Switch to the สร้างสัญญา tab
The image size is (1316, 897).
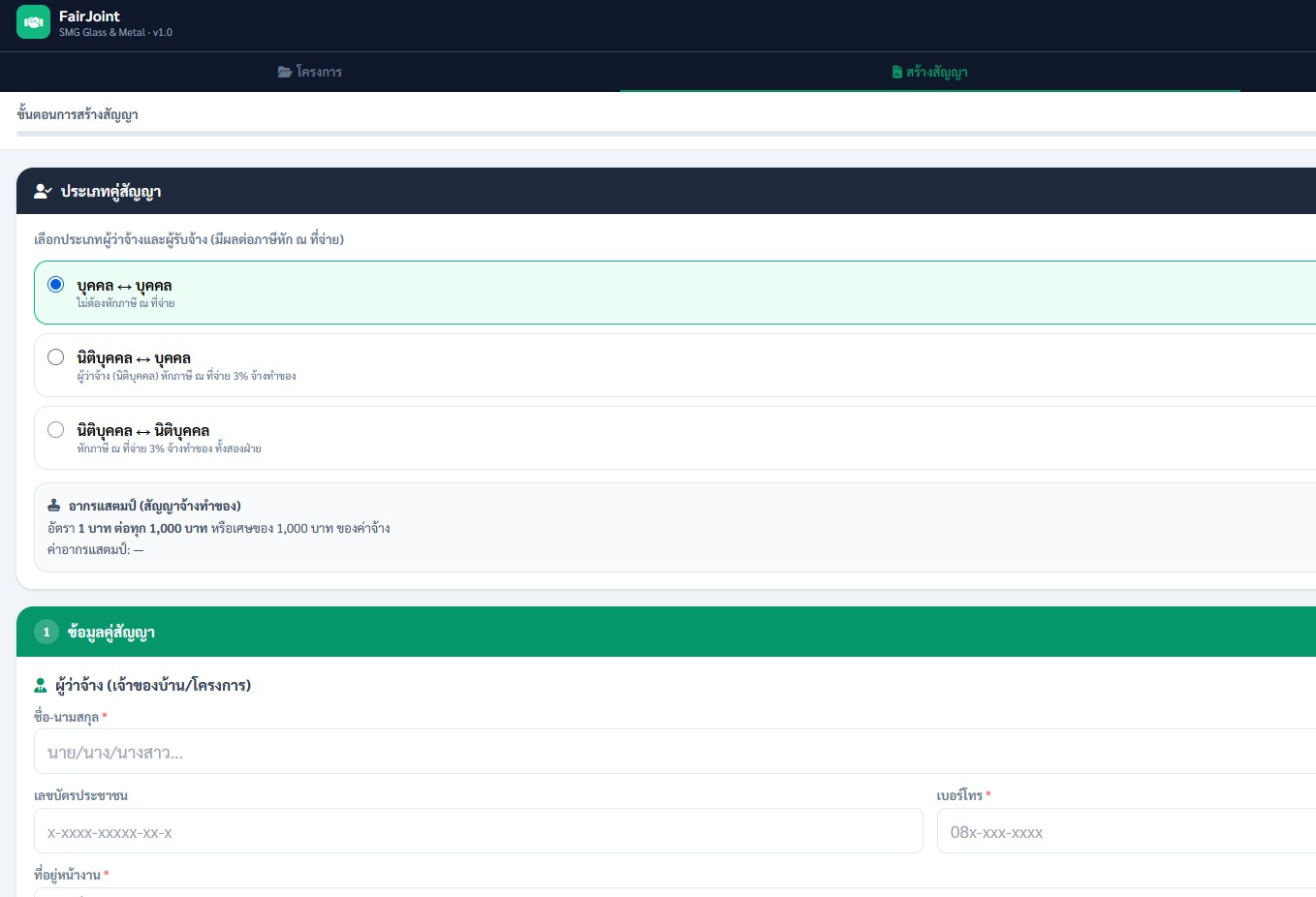[x=930, y=72]
